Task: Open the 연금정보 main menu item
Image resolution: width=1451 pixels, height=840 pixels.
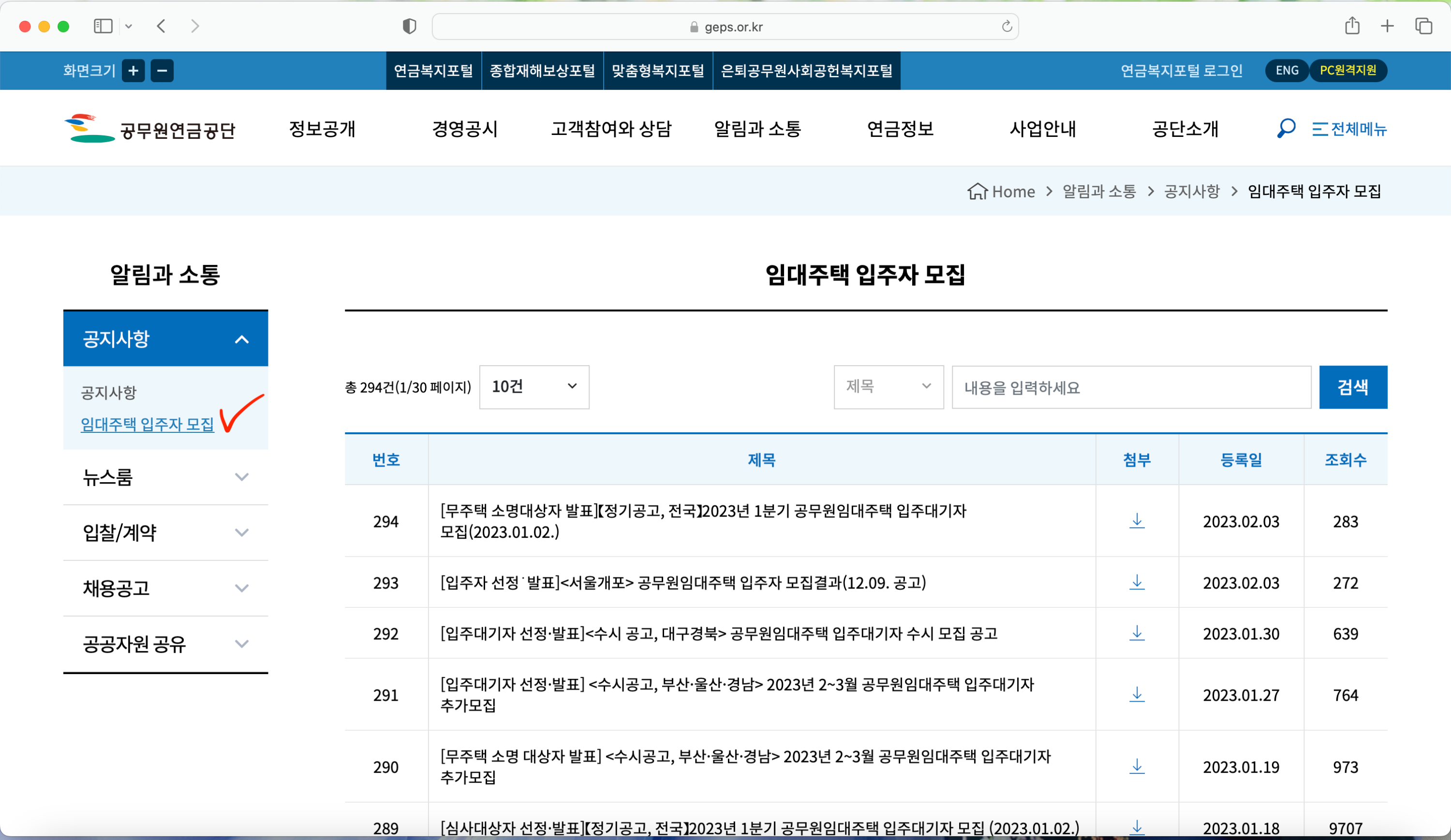Action: click(x=900, y=129)
